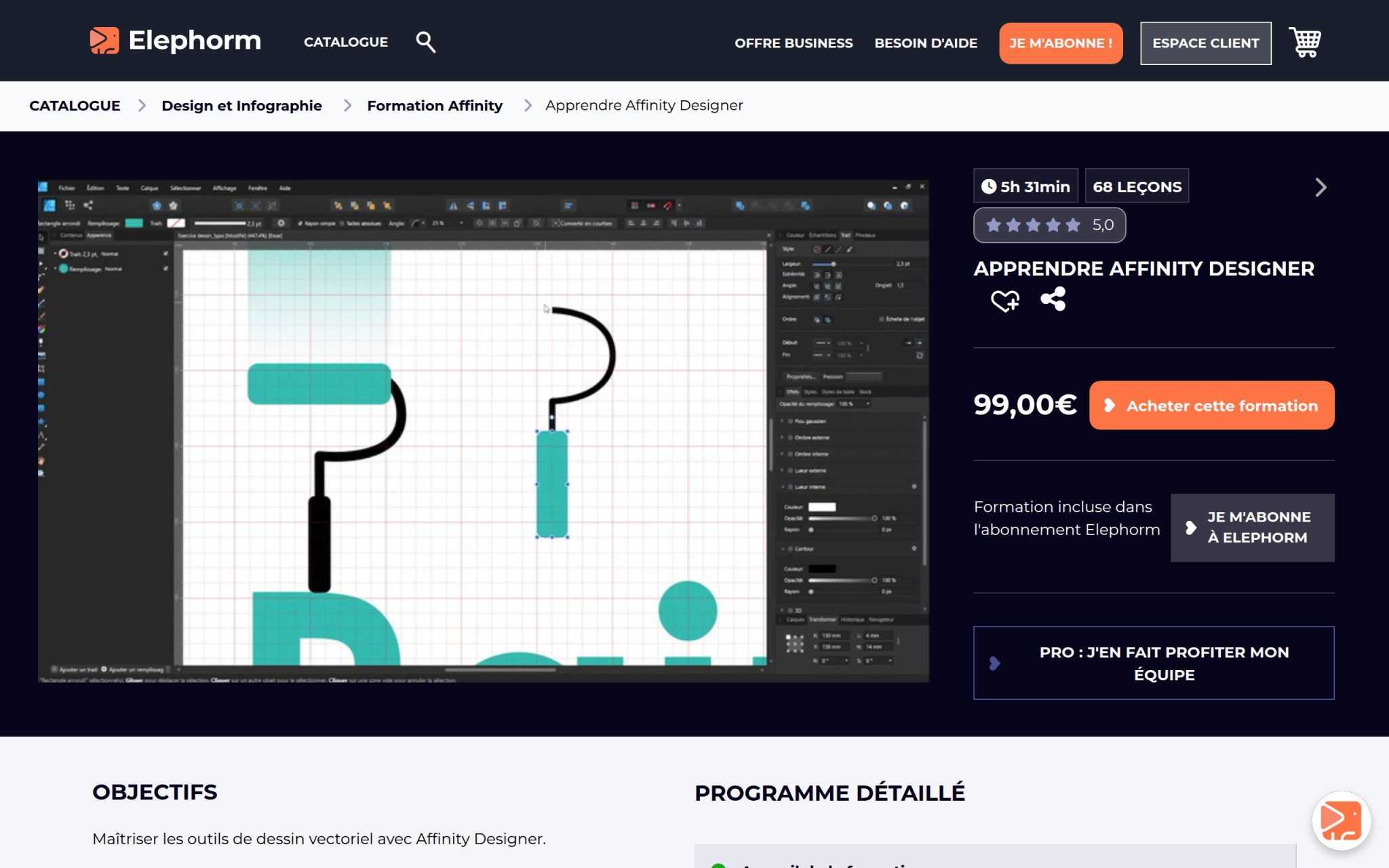Screen dimensions: 1389x868
Task: Click the APPRENDRE AFFINITY DESIGNER title
Action: click(1144, 269)
